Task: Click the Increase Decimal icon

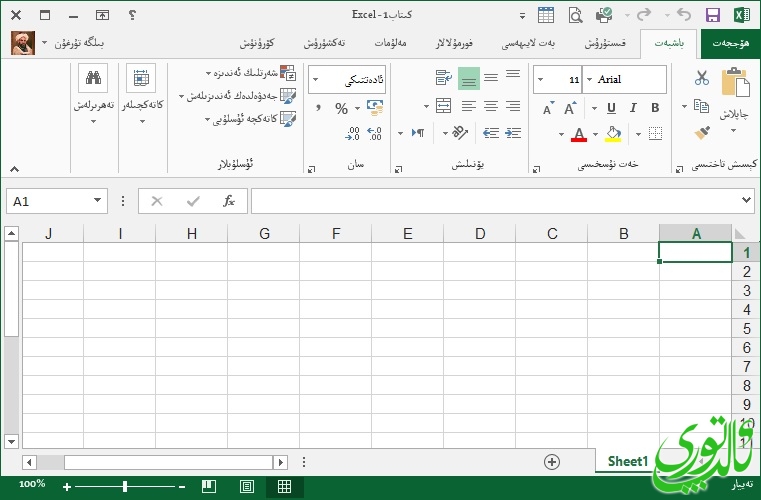Action: (374, 133)
